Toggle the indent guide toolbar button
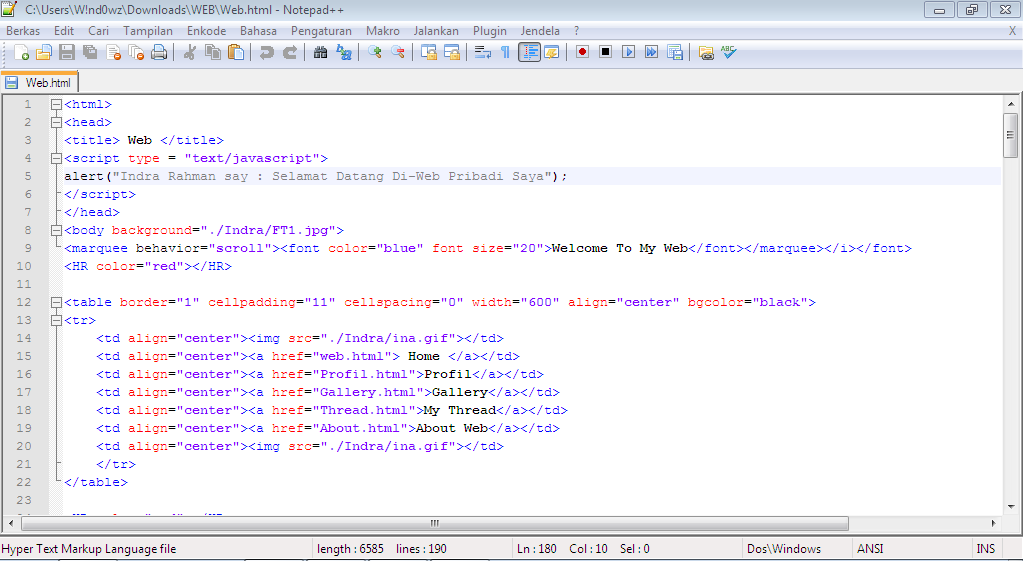The width and height of the screenshot is (1023, 561). [529, 52]
